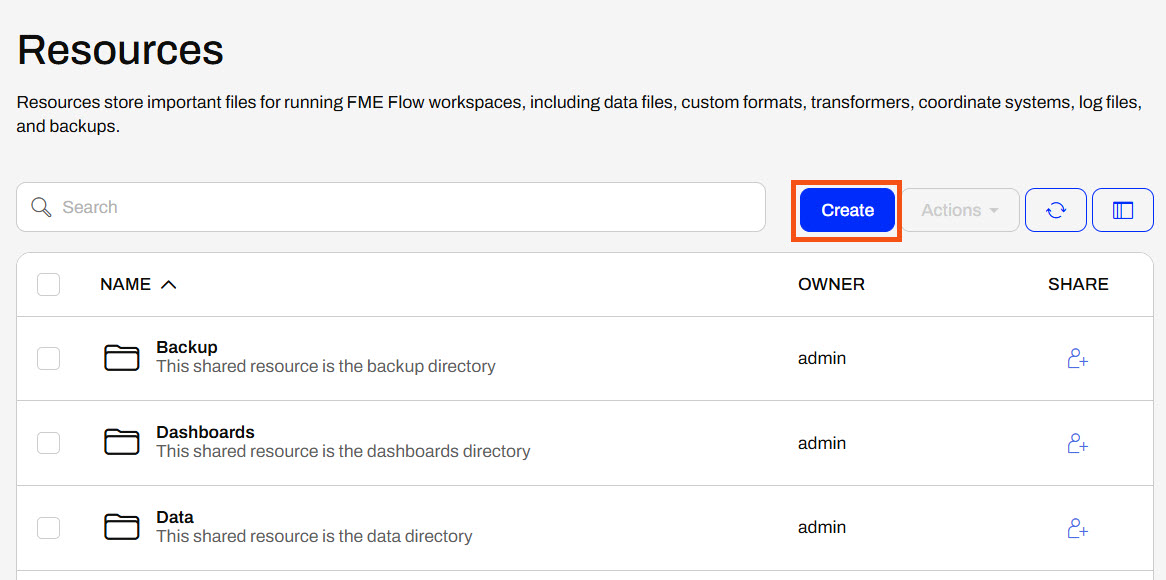Open the Dashboards resource name link
This screenshot has height=580, width=1166.
tap(205, 432)
